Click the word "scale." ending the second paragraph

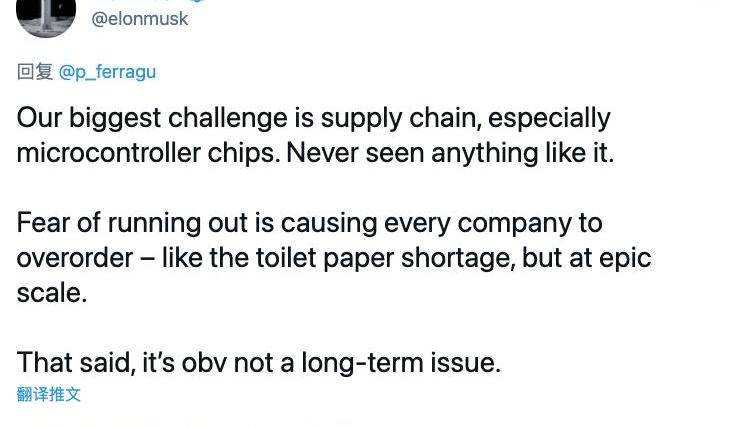coord(52,293)
